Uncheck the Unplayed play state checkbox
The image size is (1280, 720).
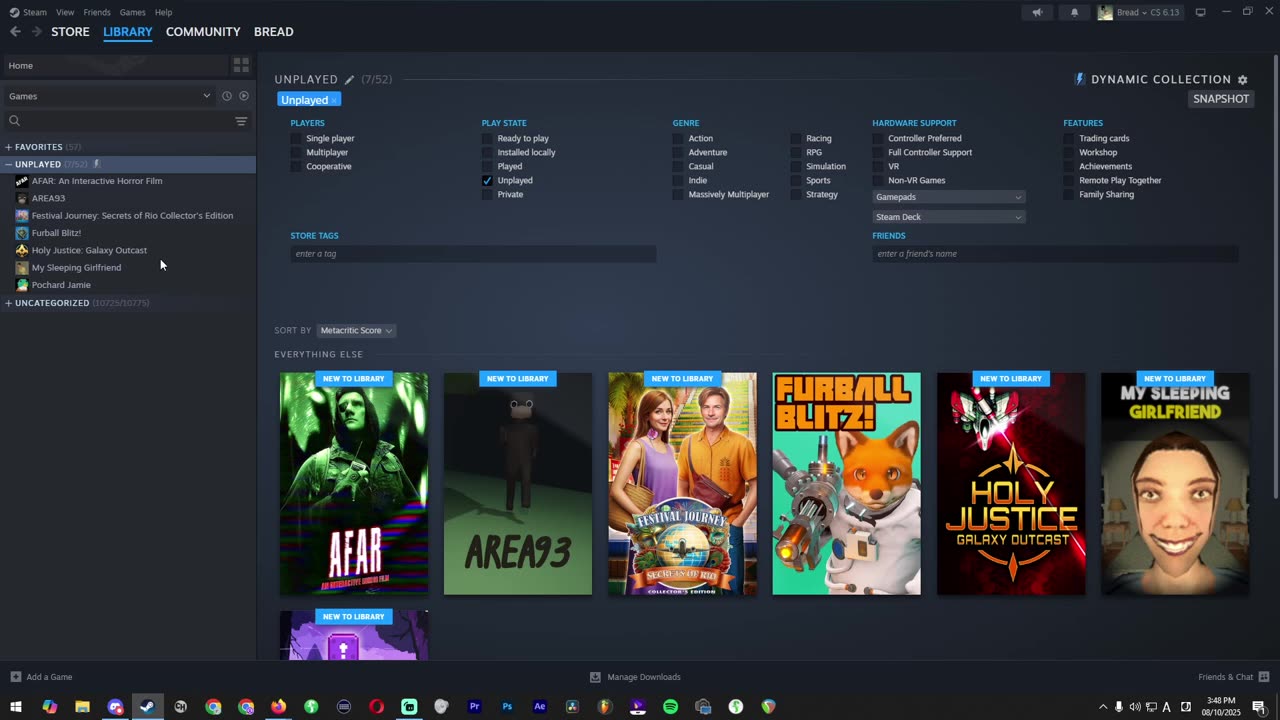pyautogui.click(x=487, y=181)
